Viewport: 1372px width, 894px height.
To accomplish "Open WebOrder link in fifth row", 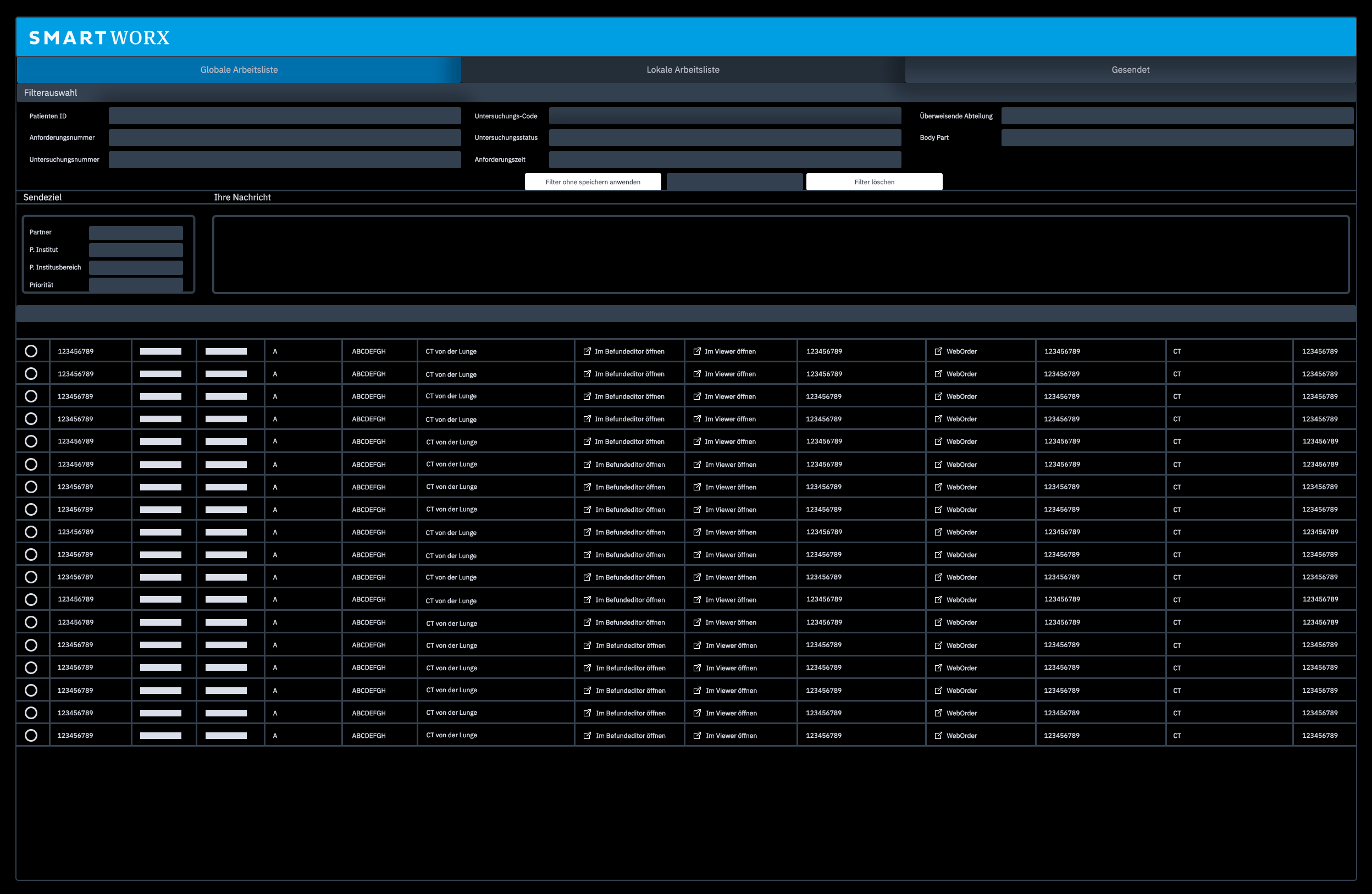I will (x=956, y=442).
